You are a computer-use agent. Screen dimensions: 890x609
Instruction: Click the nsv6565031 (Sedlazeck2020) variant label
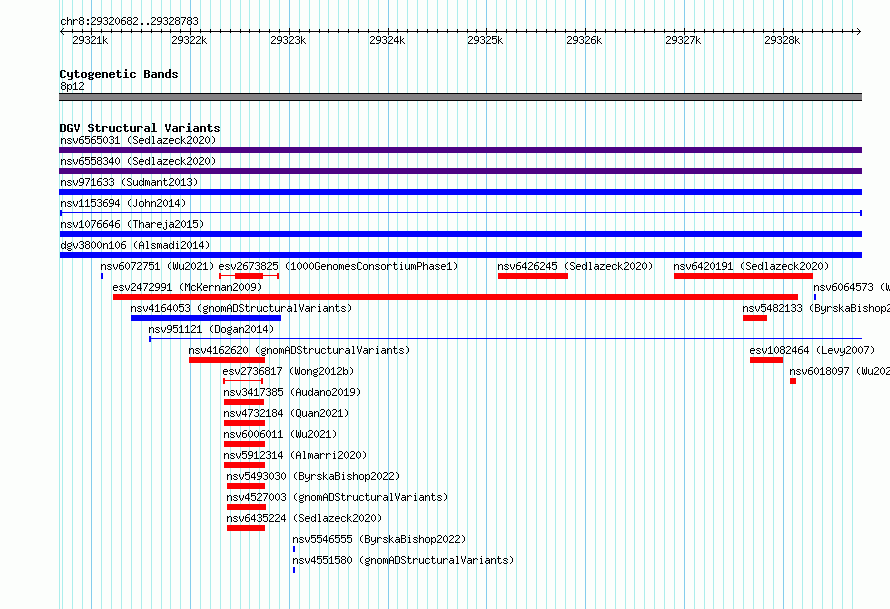pos(138,140)
